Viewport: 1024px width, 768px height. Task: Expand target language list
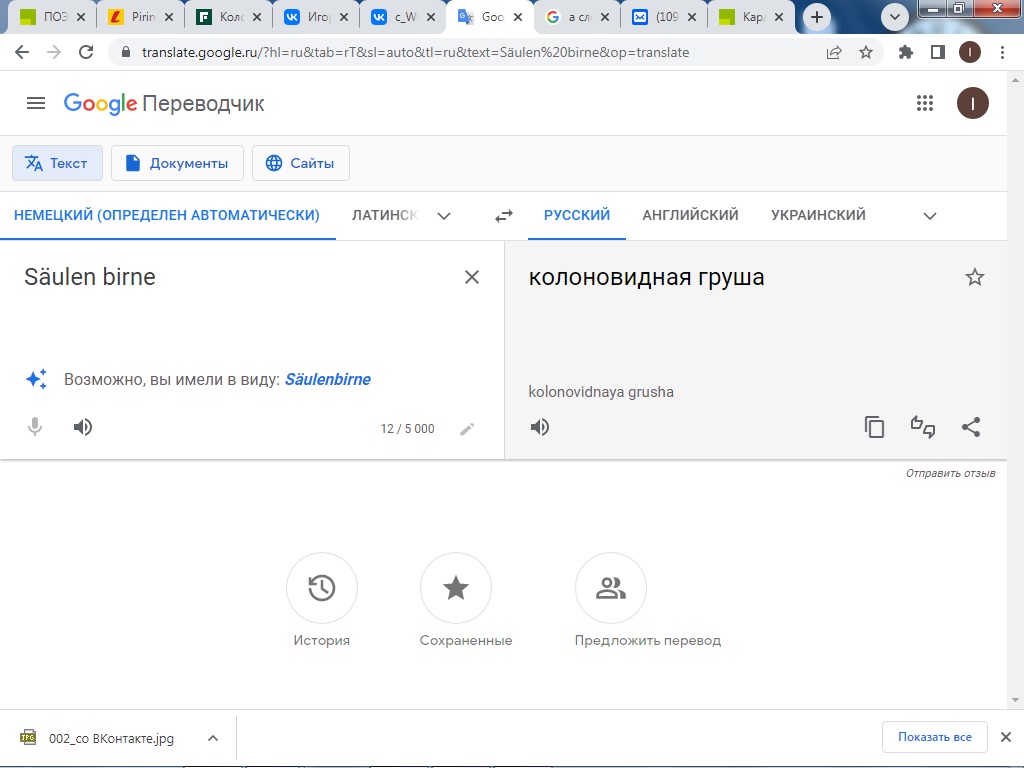(x=930, y=215)
